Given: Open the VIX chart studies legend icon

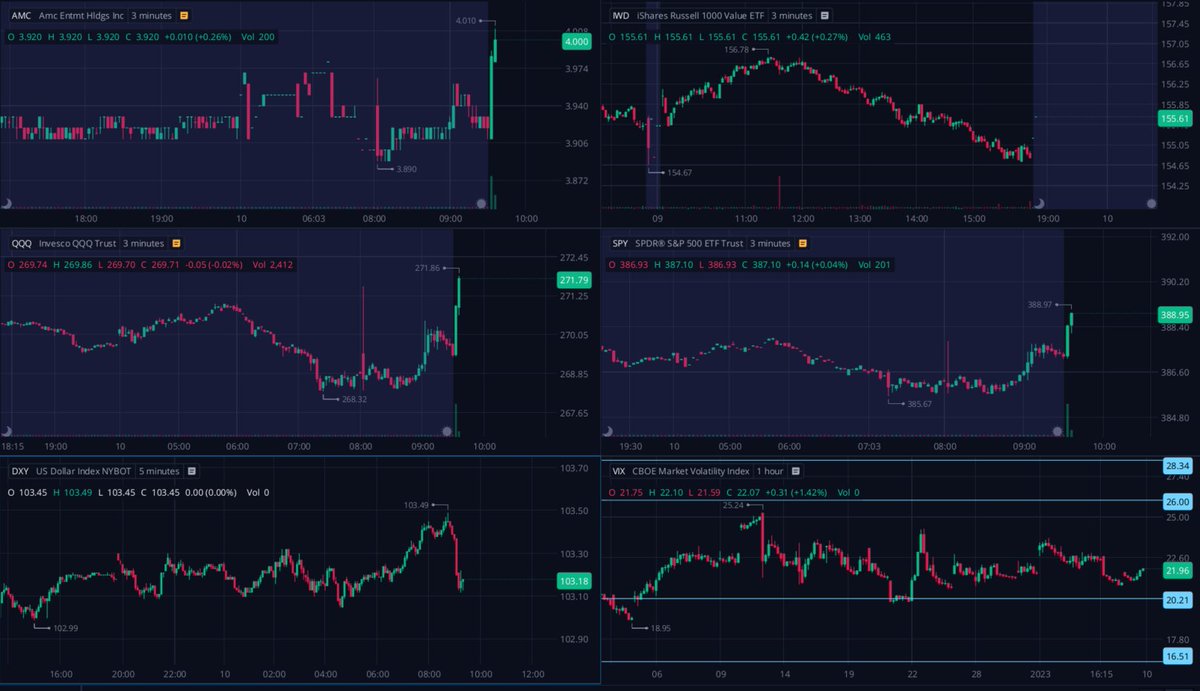Looking at the screenshot, I should (x=796, y=470).
